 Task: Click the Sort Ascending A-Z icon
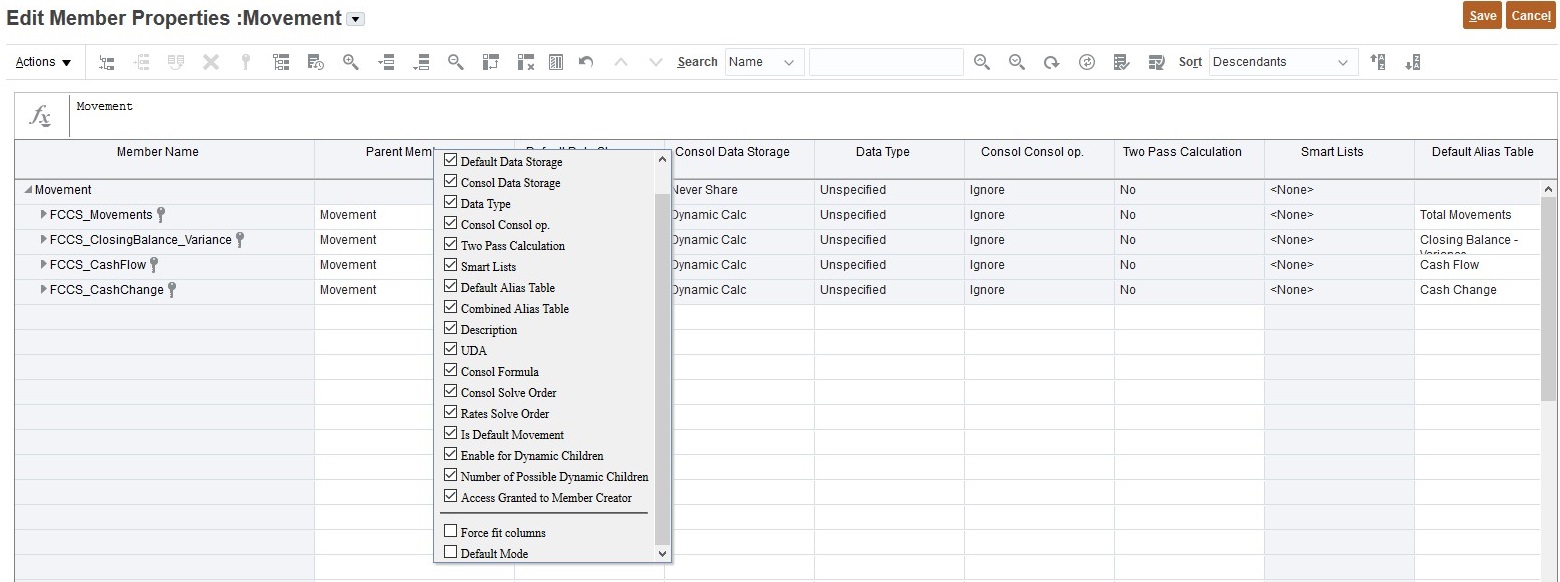1378,62
